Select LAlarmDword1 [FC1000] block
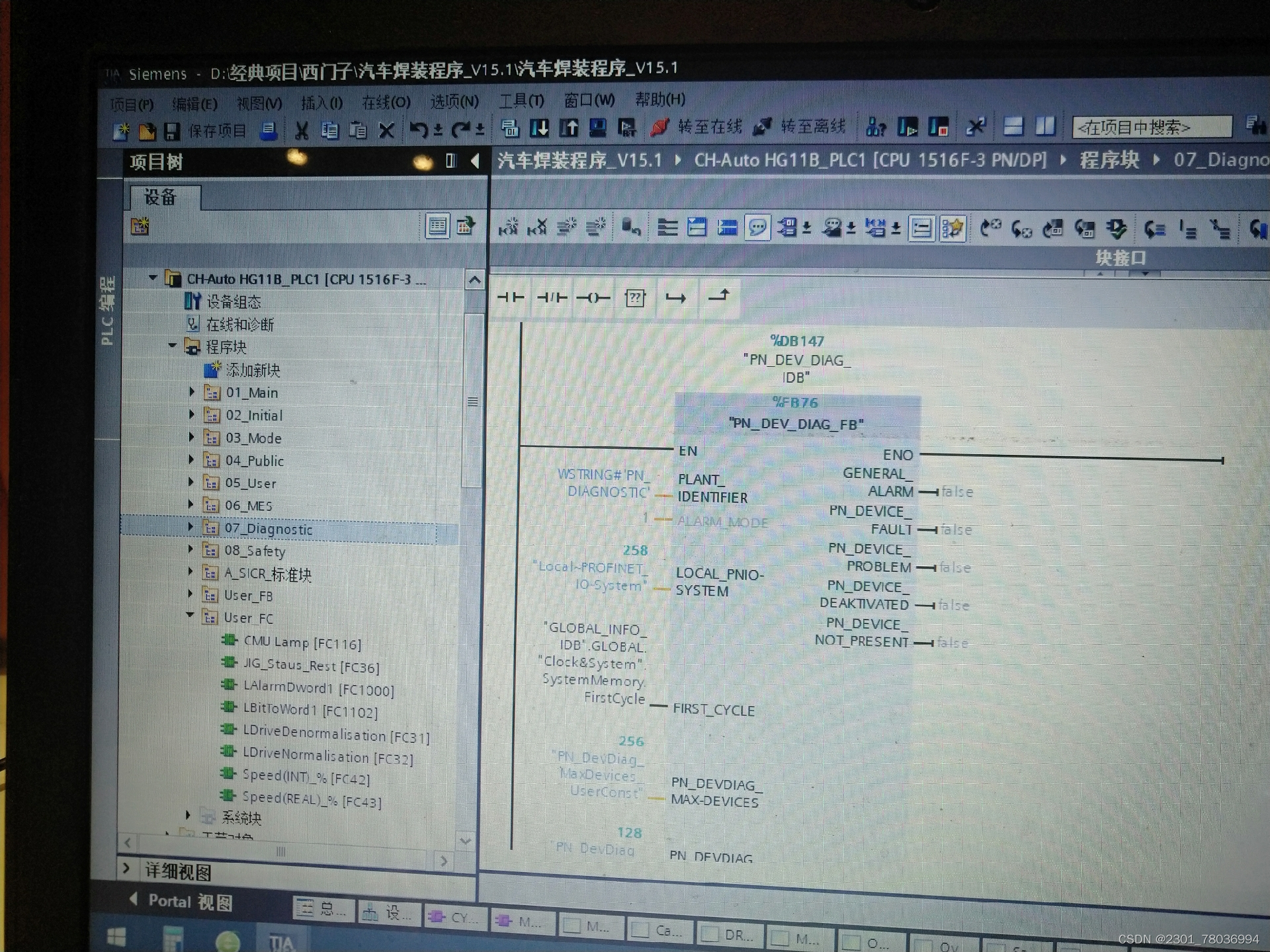Screen dimensions: 1270x952 pyautogui.click(x=318, y=688)
